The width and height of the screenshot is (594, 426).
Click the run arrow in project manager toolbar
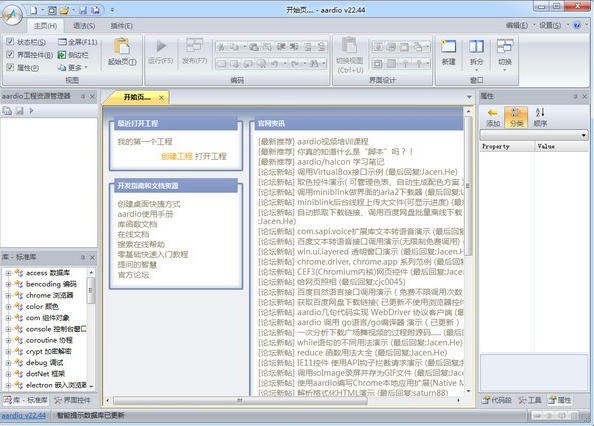pyautogui.click(x=31, y=111)
